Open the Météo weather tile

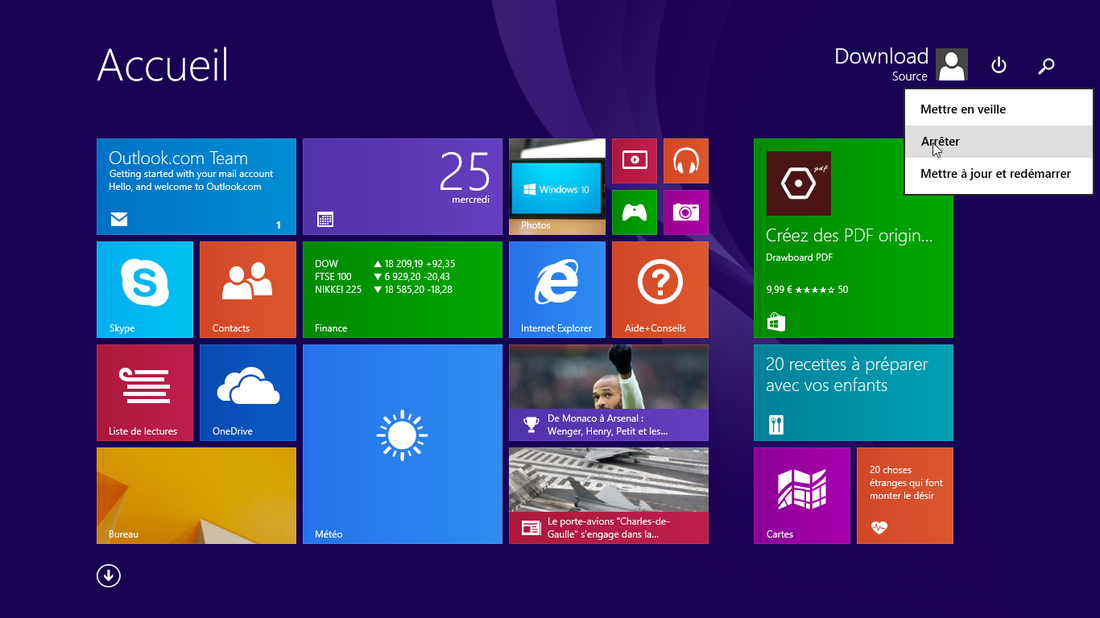(403, 444)
